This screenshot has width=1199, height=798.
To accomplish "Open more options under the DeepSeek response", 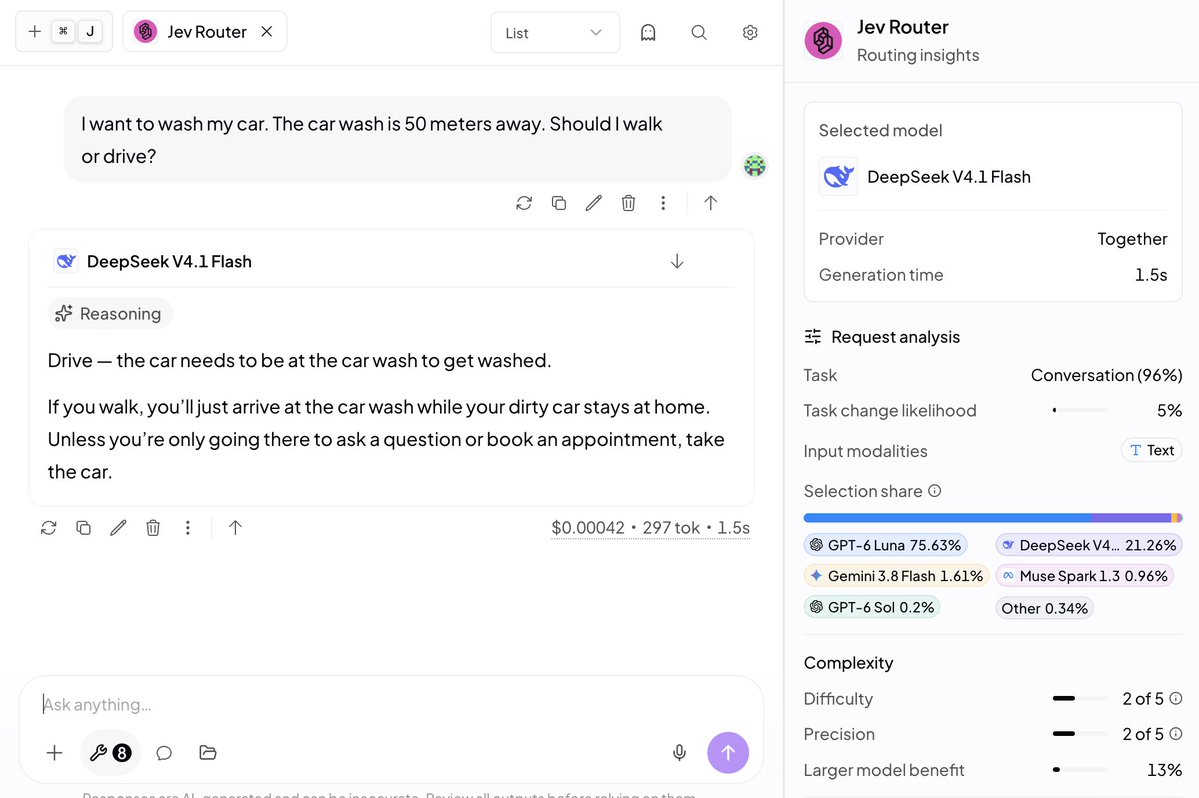I will pos(187,527).
